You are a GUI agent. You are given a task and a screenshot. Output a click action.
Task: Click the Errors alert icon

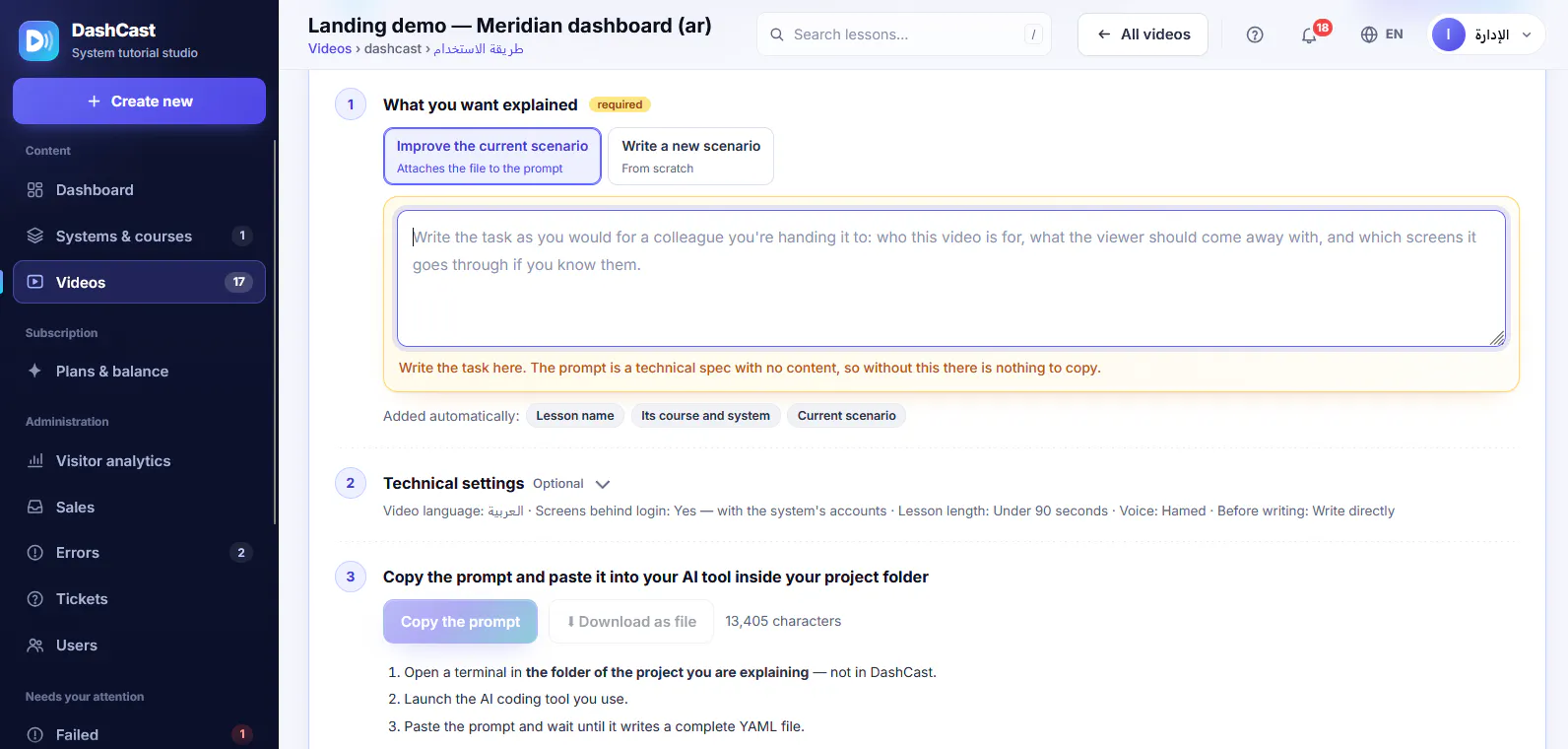coord(35,553)
